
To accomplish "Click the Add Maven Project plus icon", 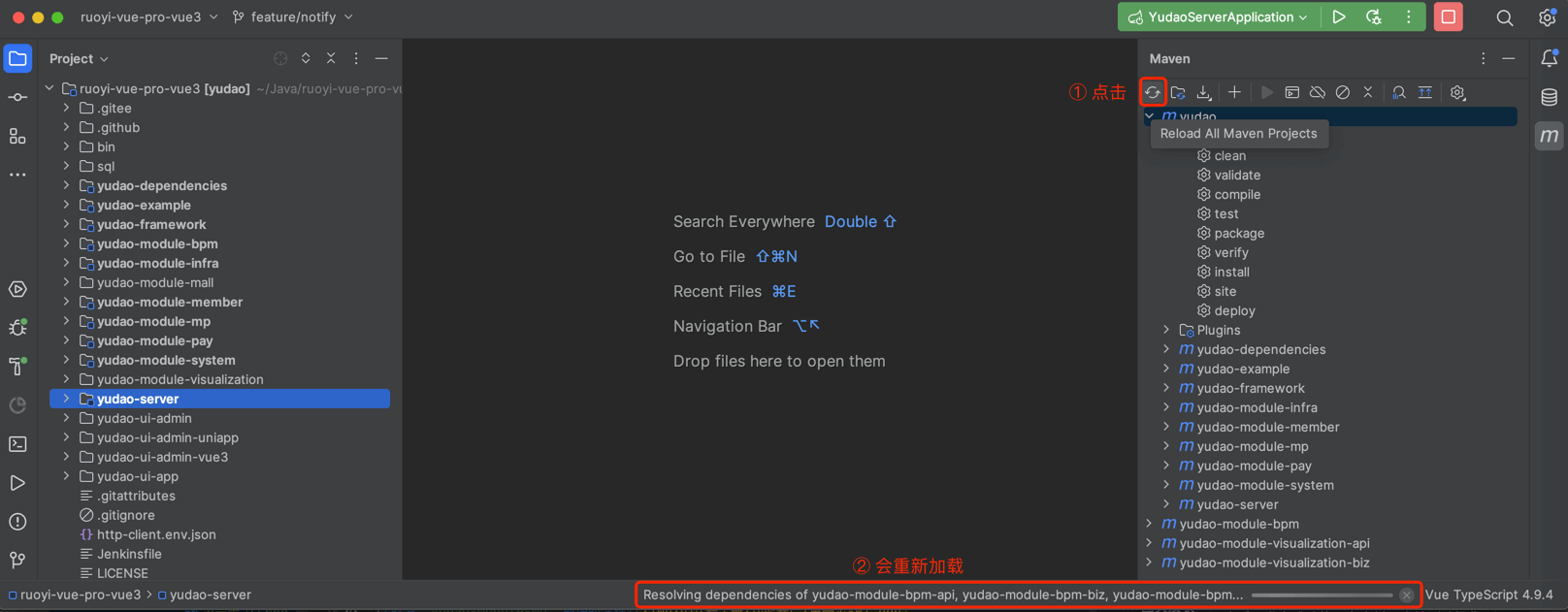I will point(1234,93).
